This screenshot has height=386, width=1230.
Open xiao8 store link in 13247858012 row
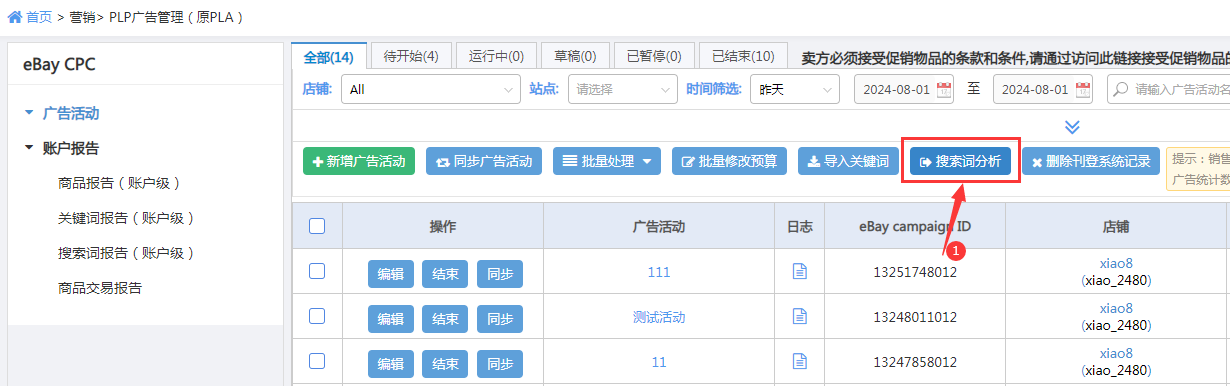tap(1116, 354)
